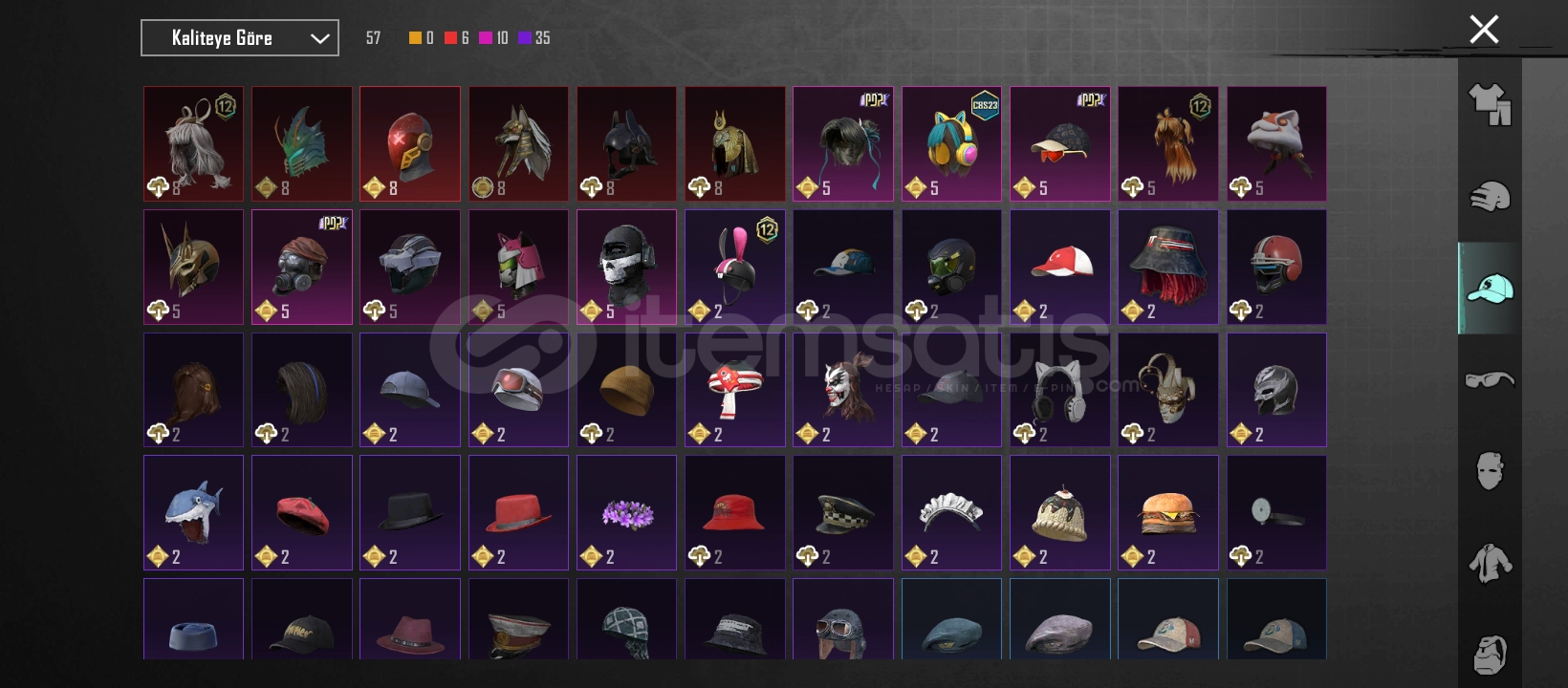
Task: Select the cap headwear category tab
Action: pos(1490,289)
